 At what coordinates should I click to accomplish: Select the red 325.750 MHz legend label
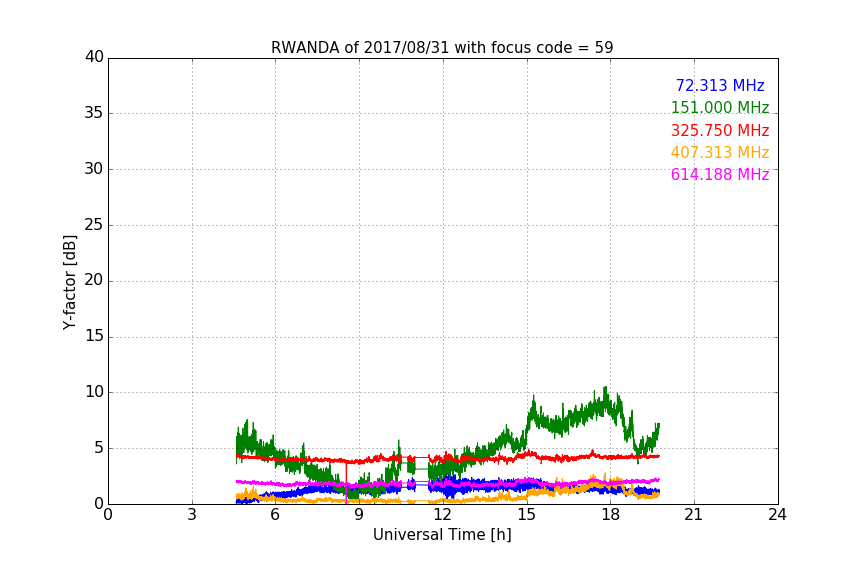point(720,130)
